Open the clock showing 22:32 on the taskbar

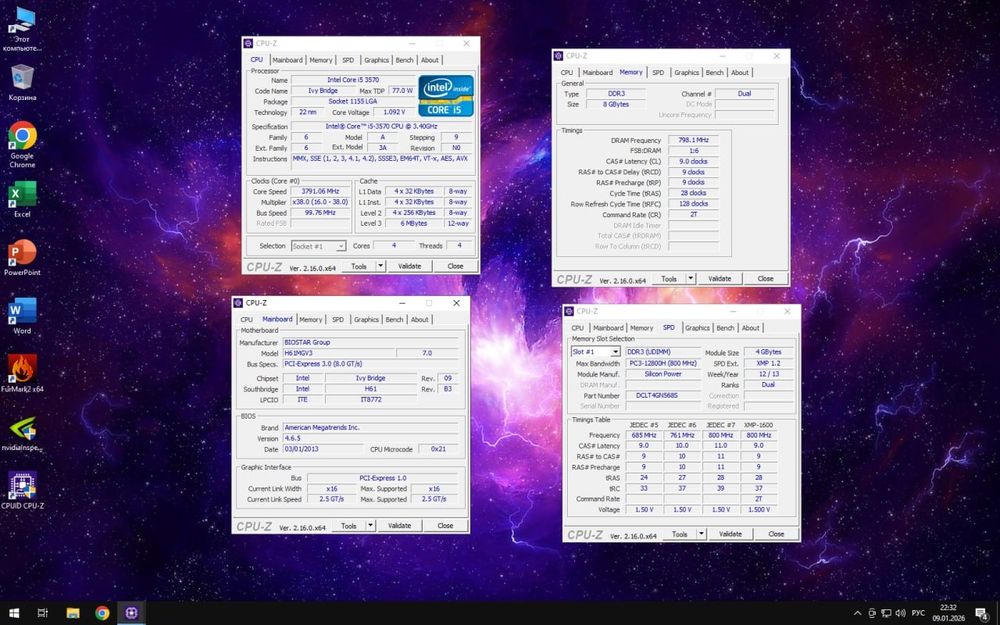coord(948,613)
